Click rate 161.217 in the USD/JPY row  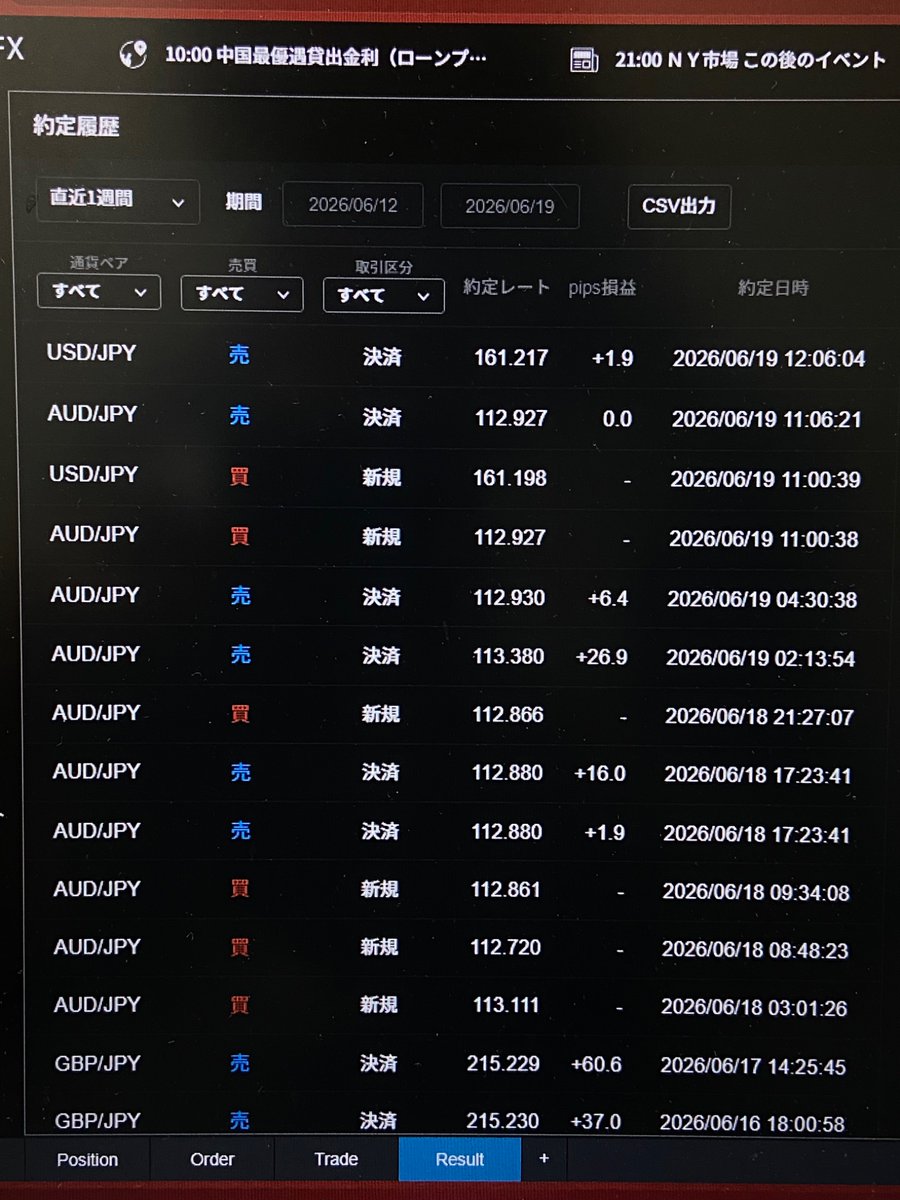click(511, 357)
